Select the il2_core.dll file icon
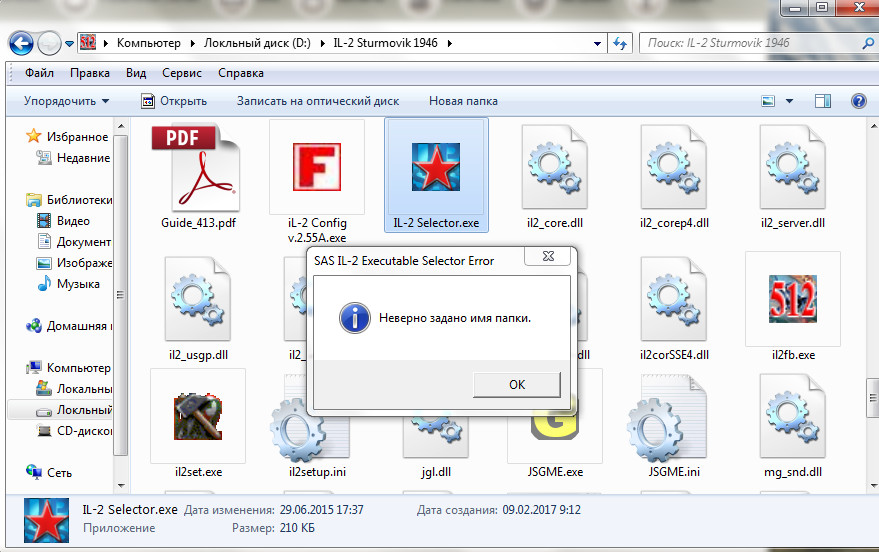This screenshot has height=552, width=879. pyautogui.click(x=554, y=167)
